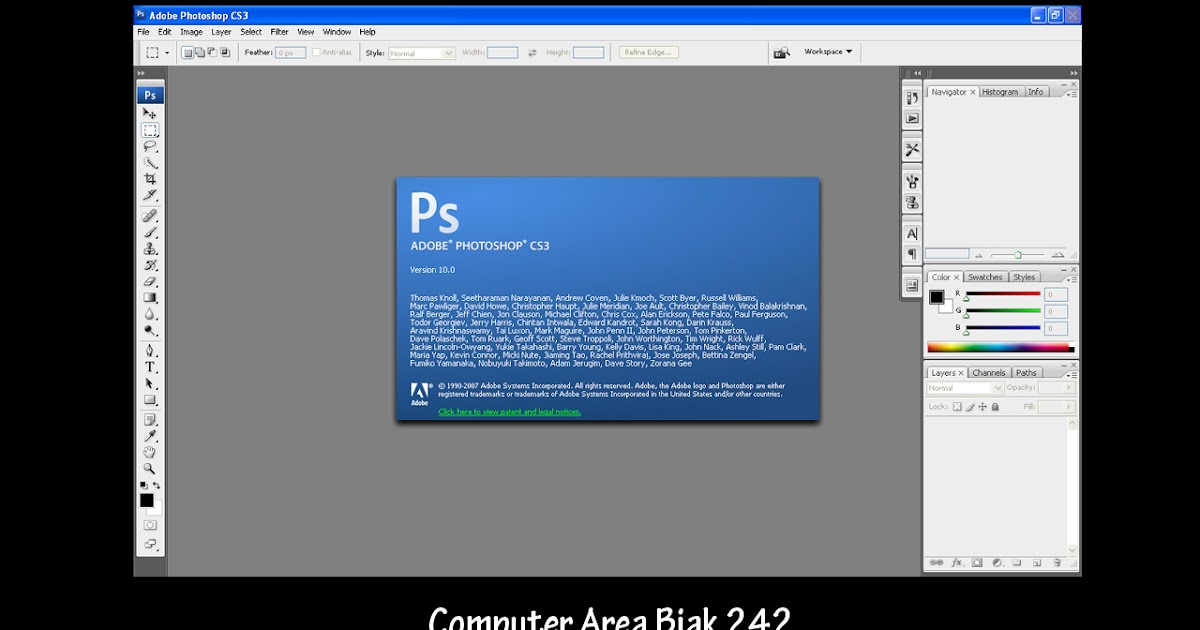Toggle lock transparent pixels in Layers
The width and height of the screenshot is (1200, 630).
pyautogui.click(x=956, y=407)
